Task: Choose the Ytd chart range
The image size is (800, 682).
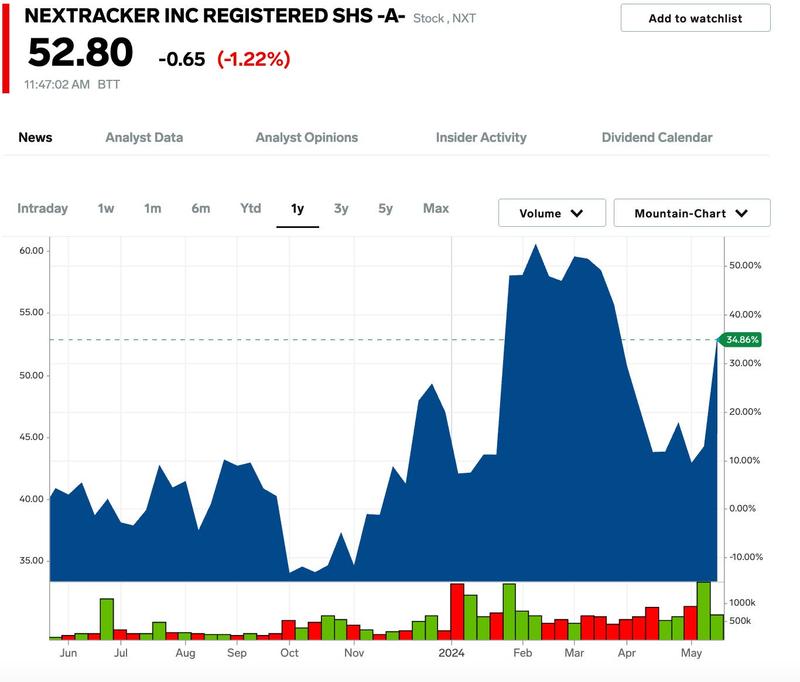Action: [x=251, y=208]
